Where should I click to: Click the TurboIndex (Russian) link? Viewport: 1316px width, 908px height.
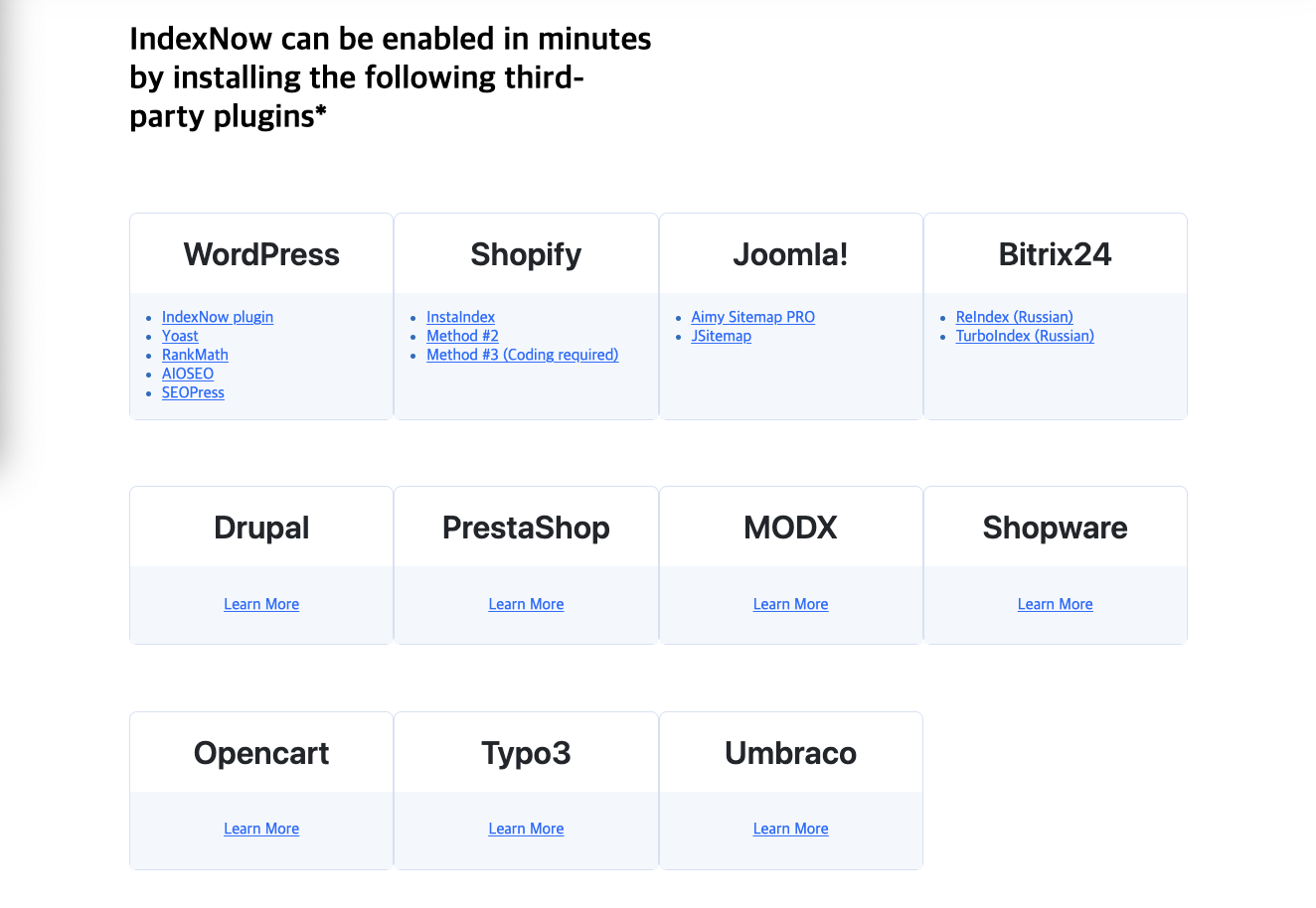coord(1025,336)
